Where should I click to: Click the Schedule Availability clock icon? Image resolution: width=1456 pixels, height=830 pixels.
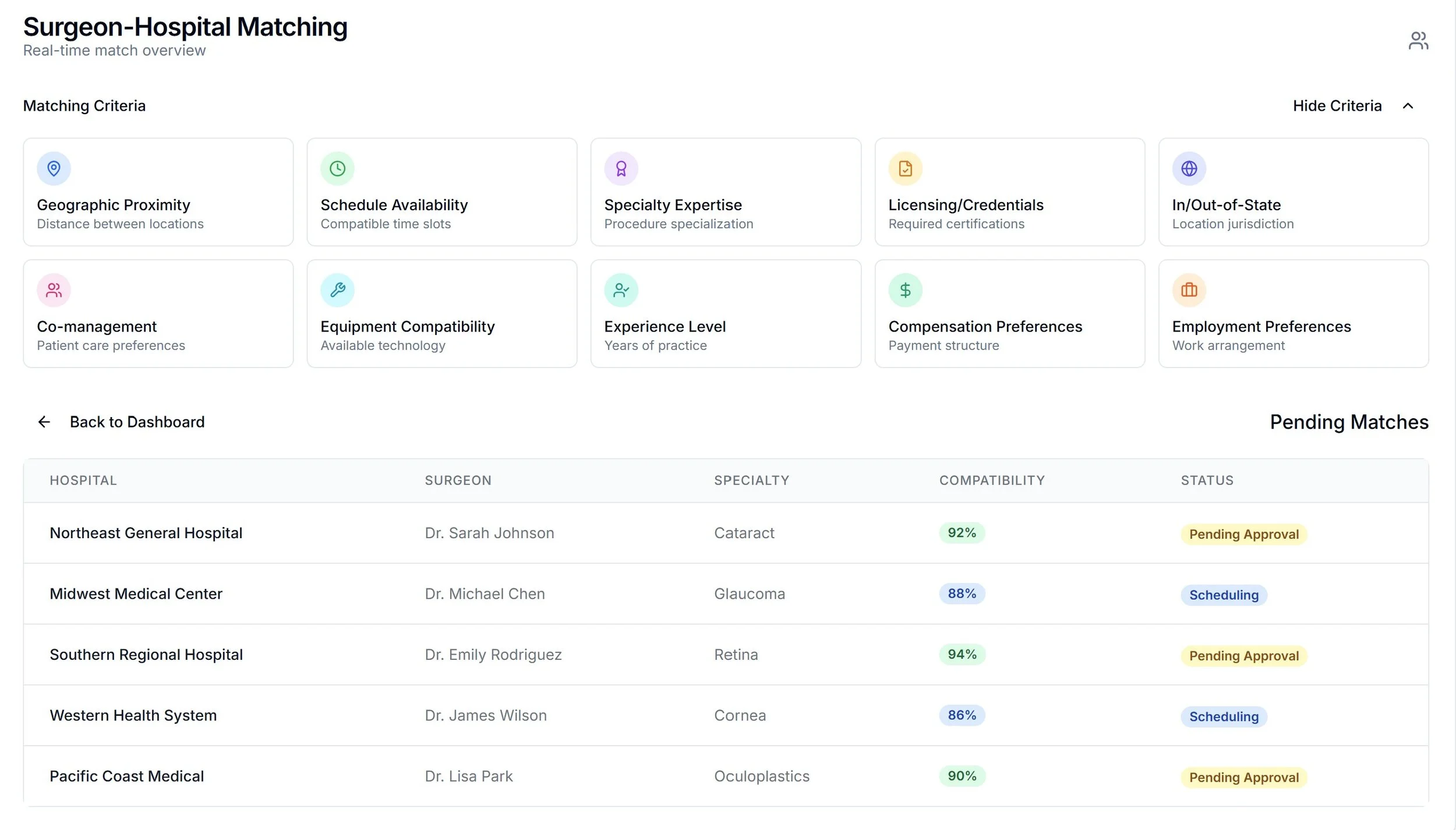tap(337, 169)
